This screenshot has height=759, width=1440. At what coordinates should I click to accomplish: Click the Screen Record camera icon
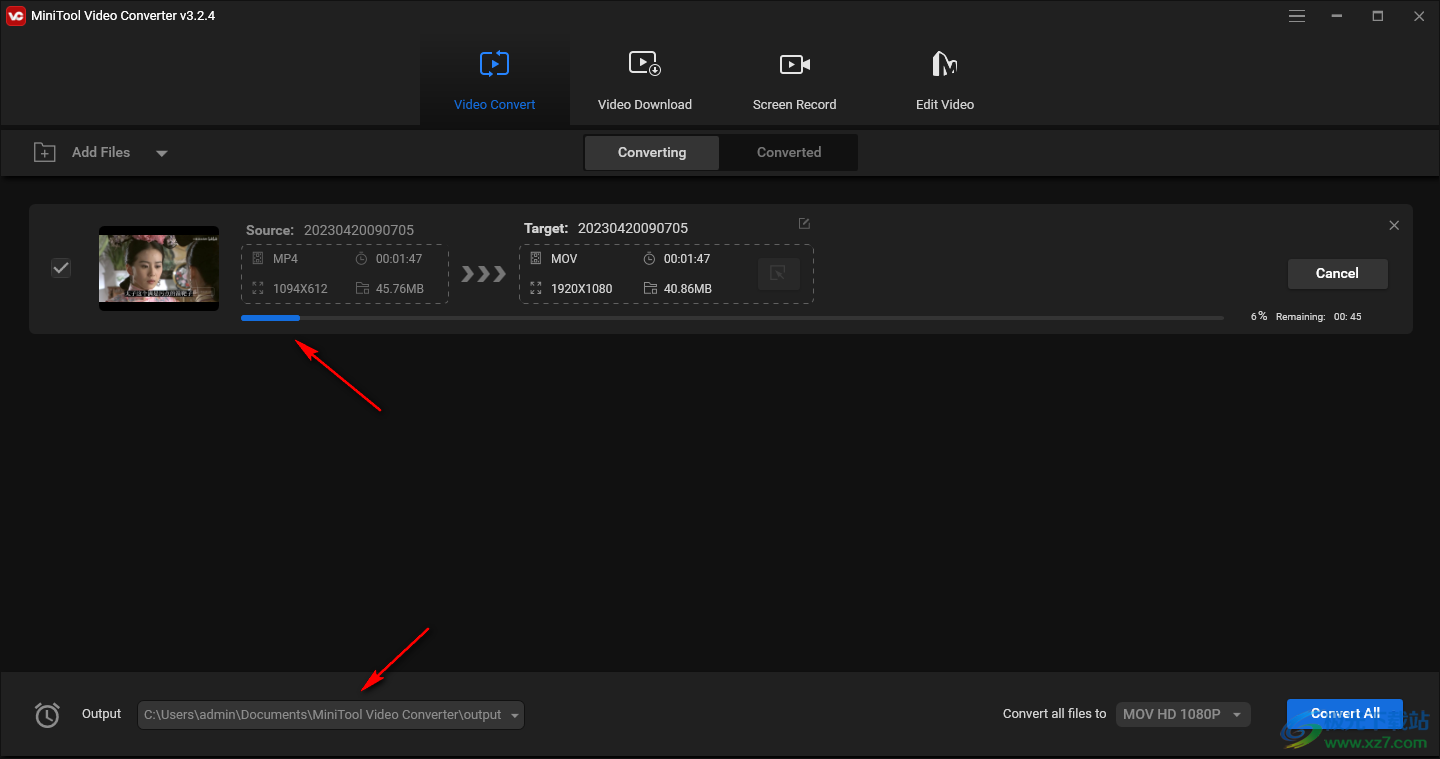point(795,64)
